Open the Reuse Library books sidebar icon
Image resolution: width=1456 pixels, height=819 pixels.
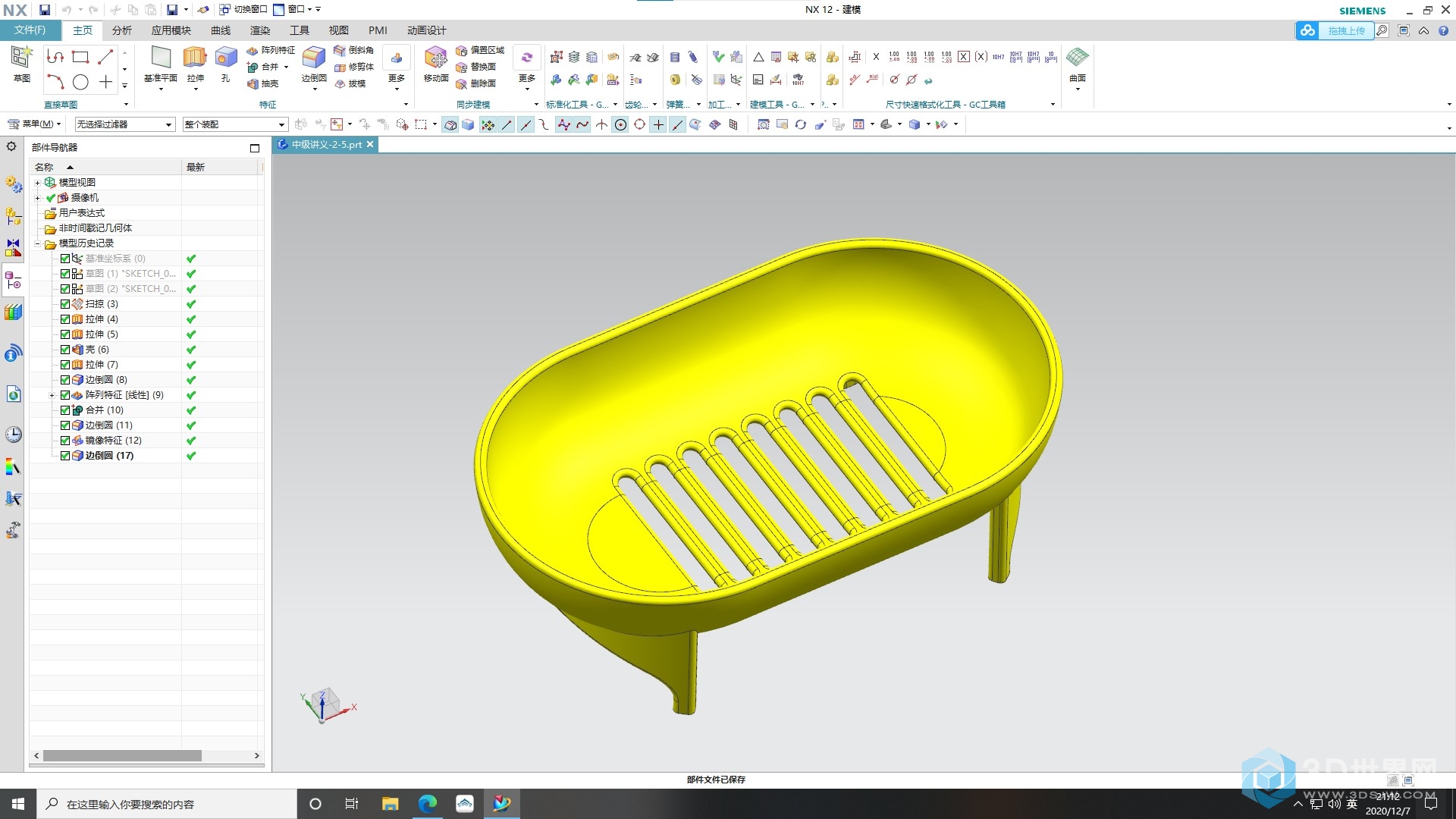coord(13,312)
